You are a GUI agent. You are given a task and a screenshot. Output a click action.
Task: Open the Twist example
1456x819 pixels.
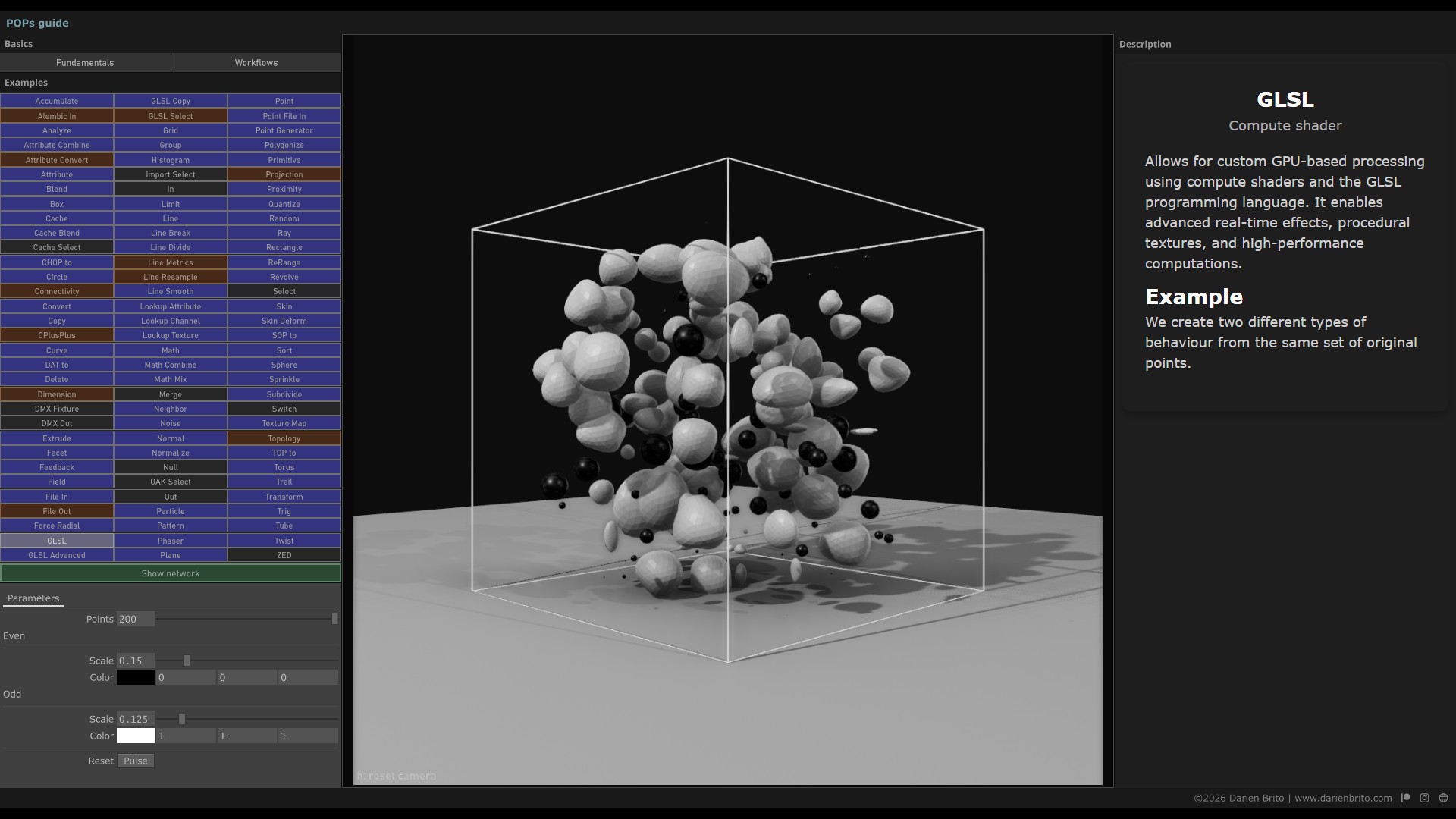click(x=284, y=541)
